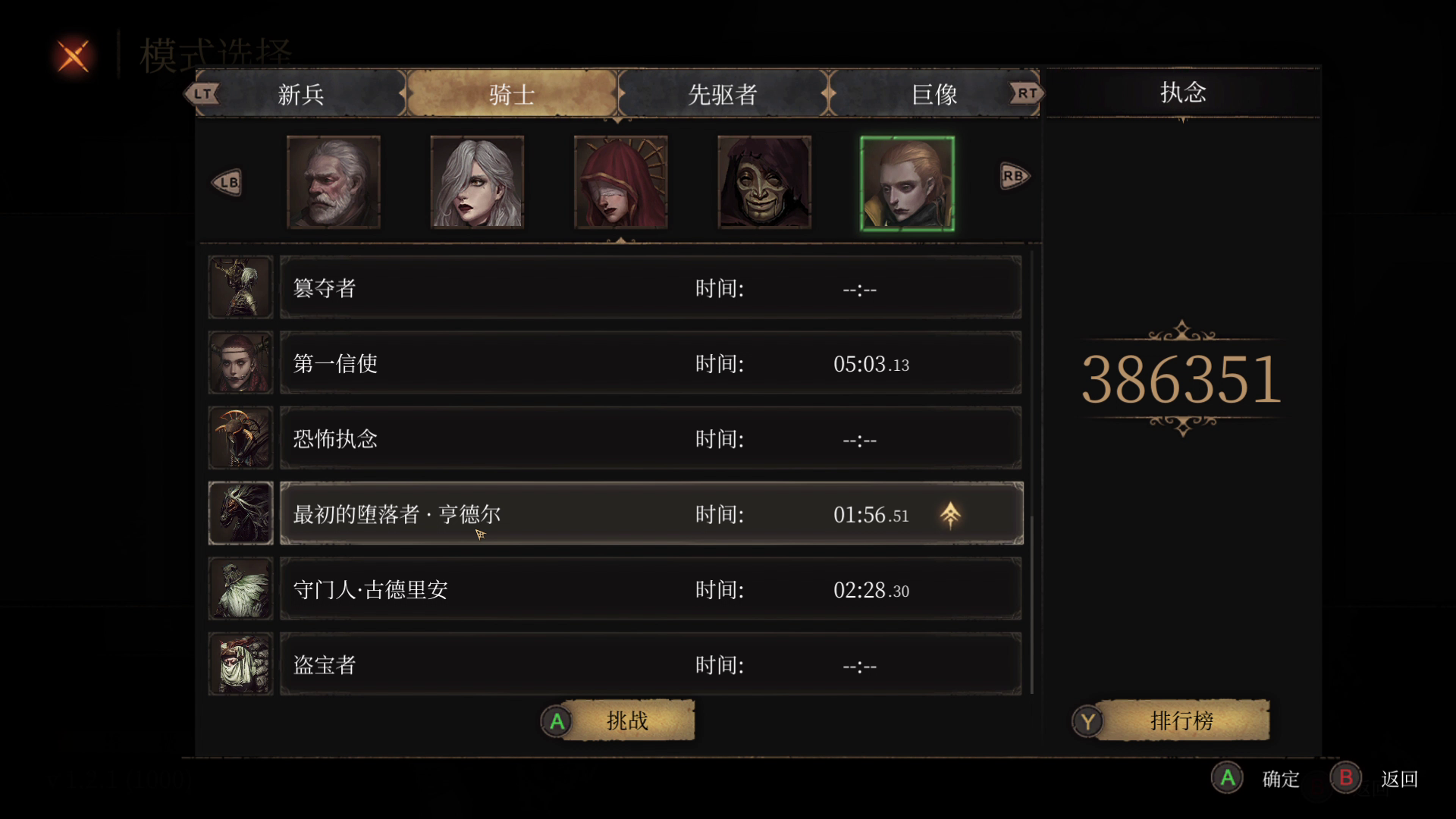Screen dimensions: 1456x819
Task: Select the silver-haired woman portrait
Action: (x=477, y=182)
